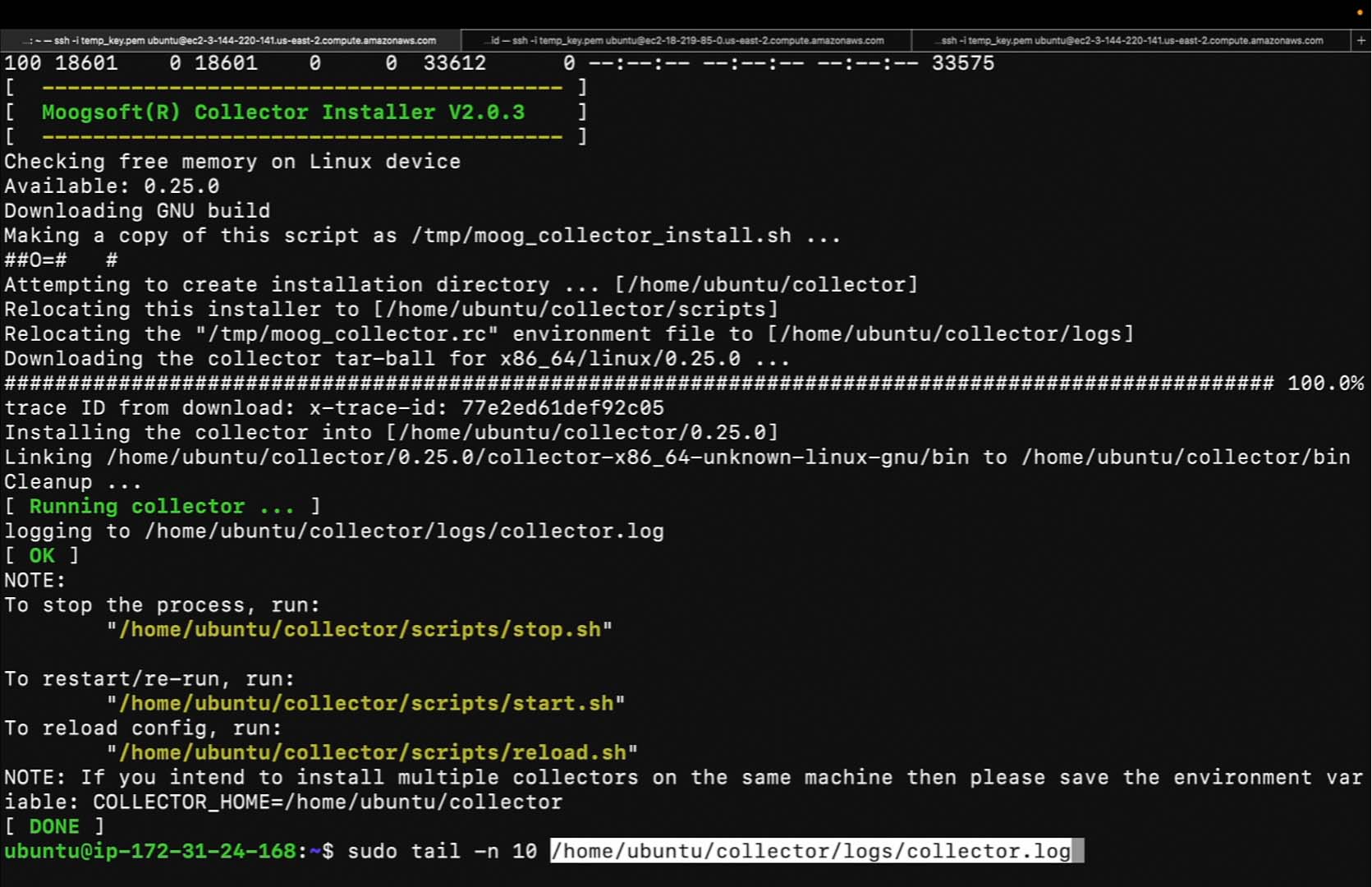Click the COLLECTOR_HOME=/home/ubuntu/collector variable text
Screen dimensions: 1372x887
(x=328, y=802)
